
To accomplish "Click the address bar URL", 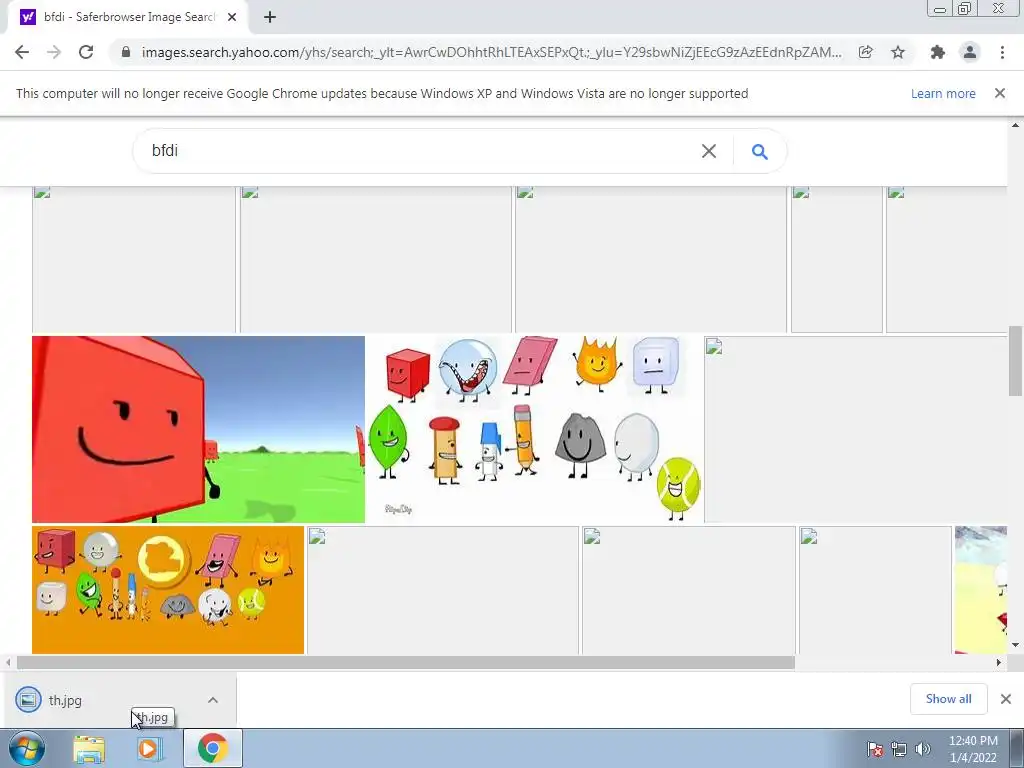I will tap(491, 52).
